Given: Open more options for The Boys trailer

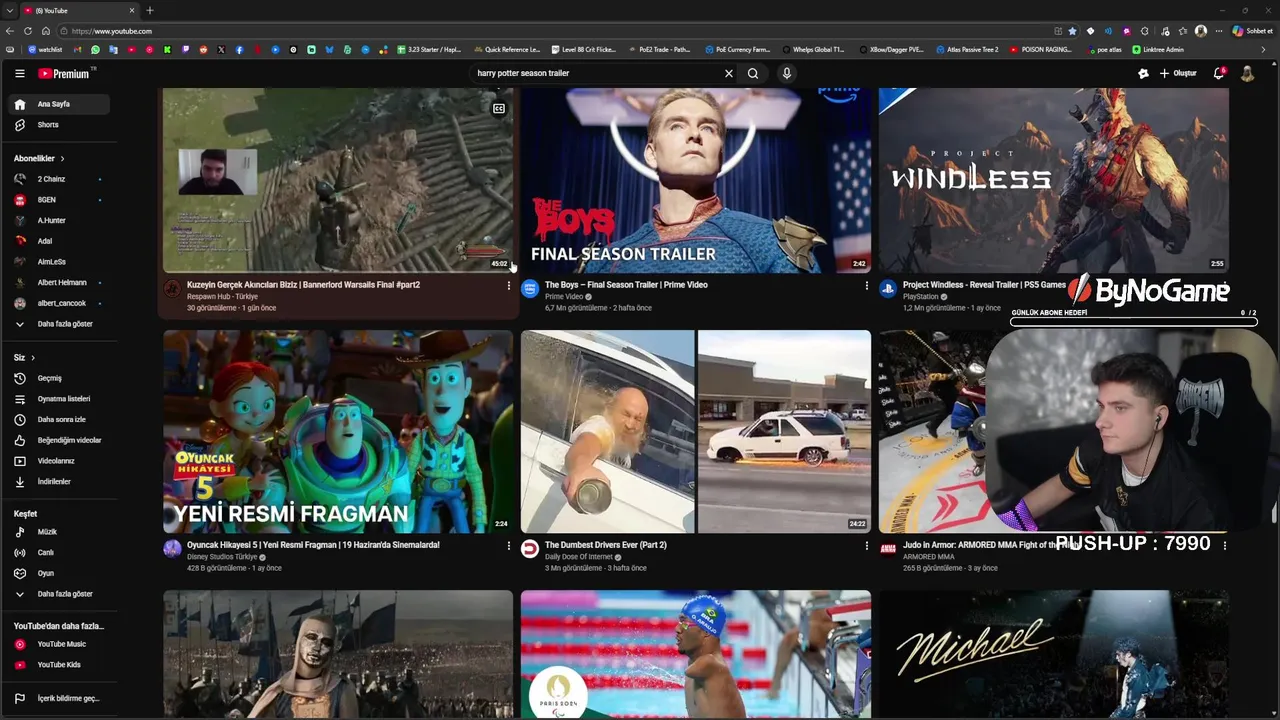Looking at the screenshot, I should [866, 286].
